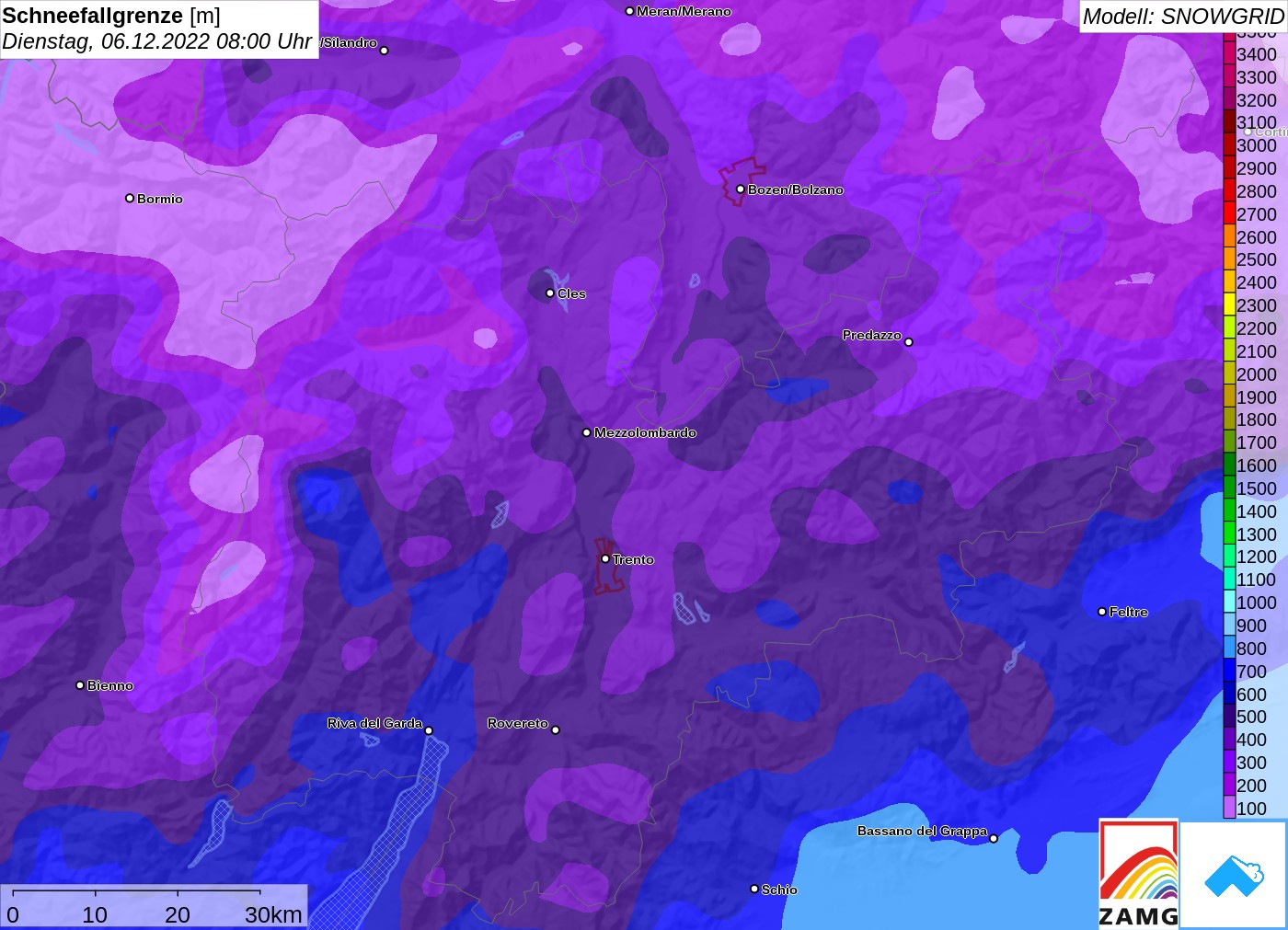The height and width of the screenshot is (930, 1288).
Task: Click the '30km' scale bar label
Action: pos(273,914)
